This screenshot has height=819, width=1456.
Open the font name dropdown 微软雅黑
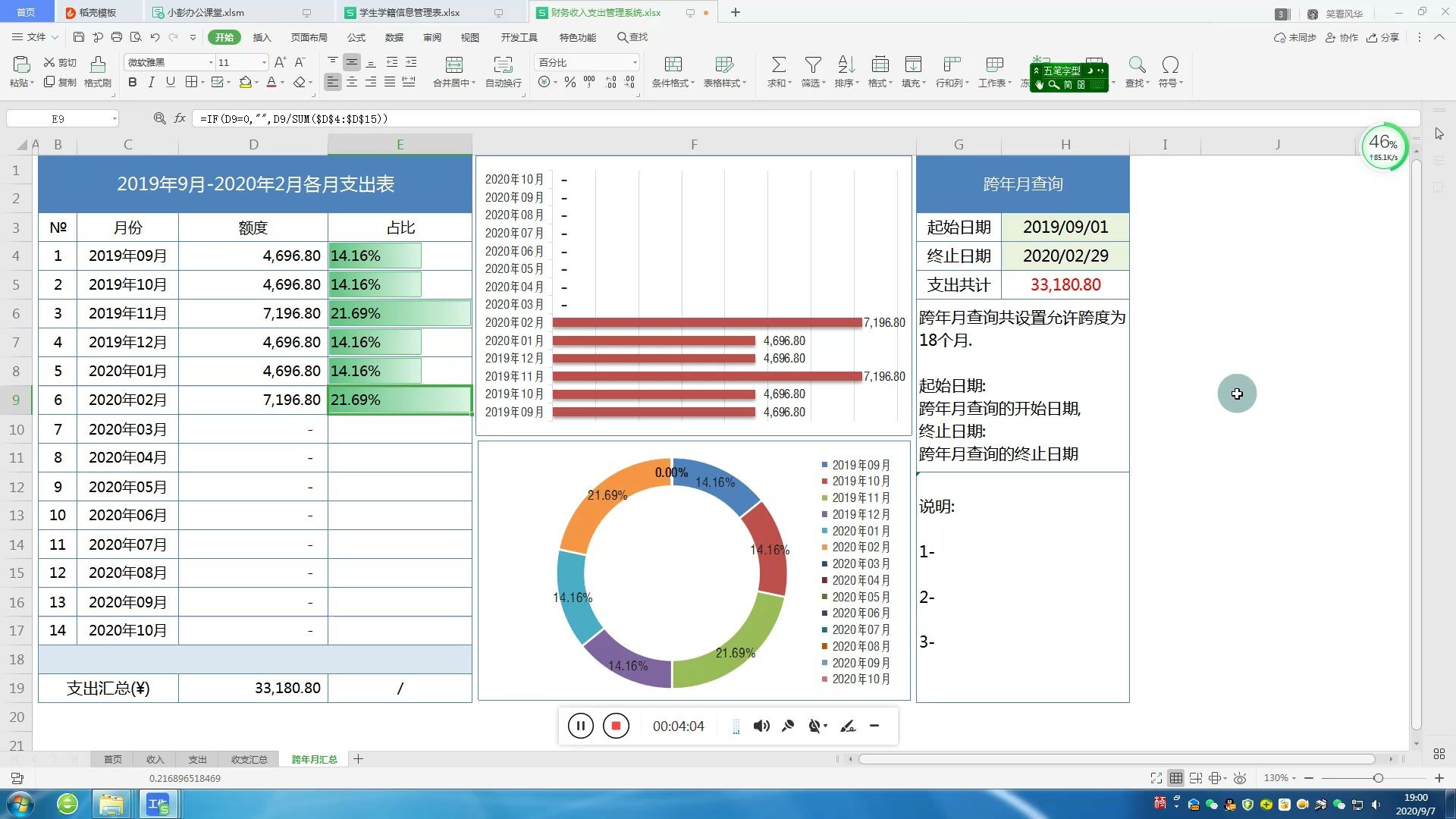click(210, 62)
